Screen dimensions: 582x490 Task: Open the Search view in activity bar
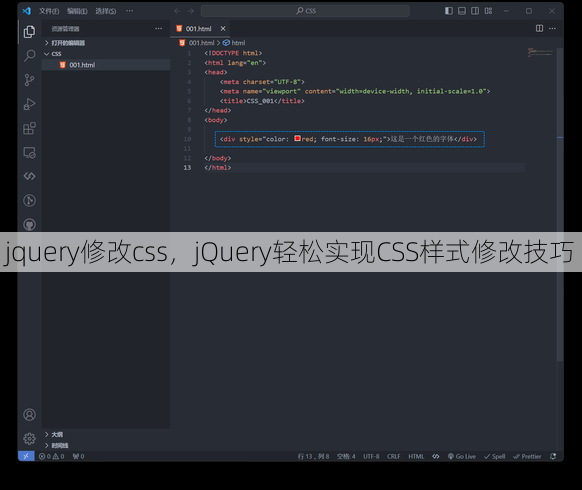(x=29, y=56)
